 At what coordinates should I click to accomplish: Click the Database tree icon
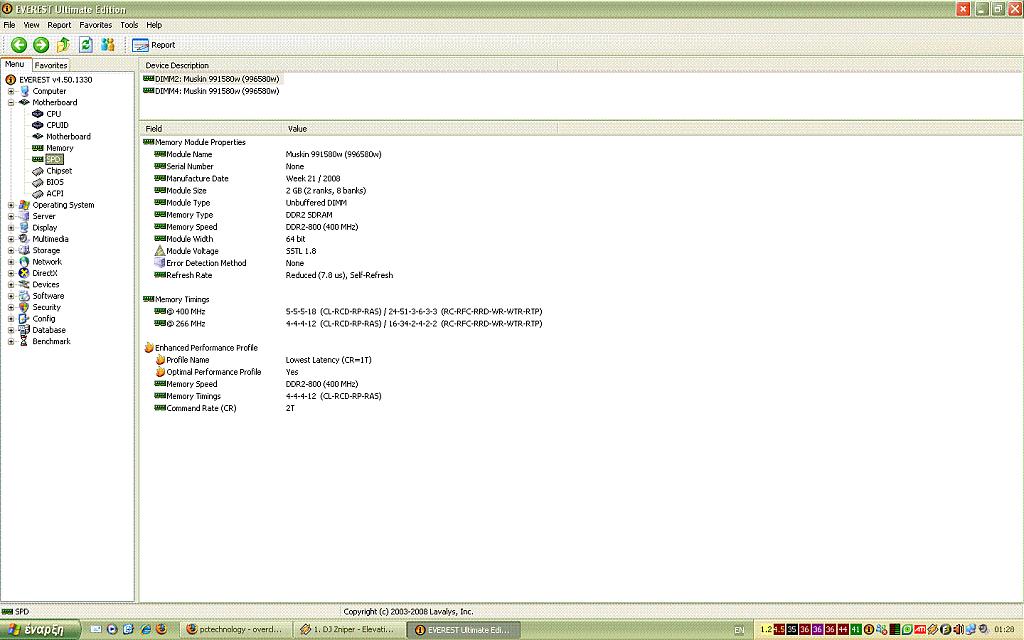coord(24,330)
